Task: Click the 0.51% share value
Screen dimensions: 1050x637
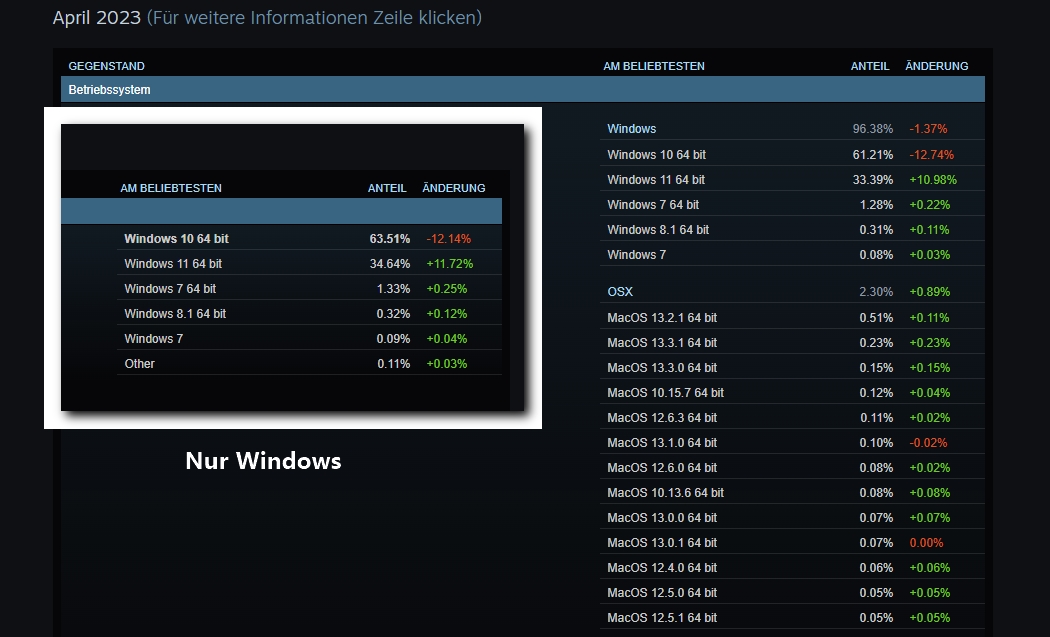Action: pyautogui.click(x=876, y=317)
